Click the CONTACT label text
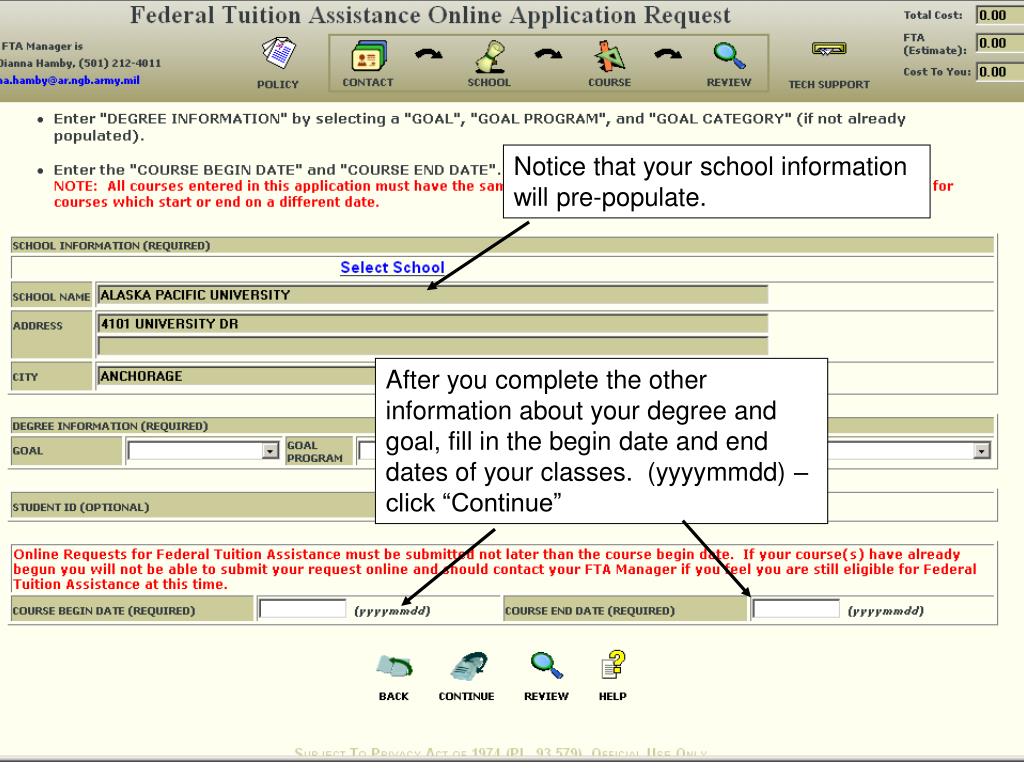1024x768 pixels. (x=368, y=82)
